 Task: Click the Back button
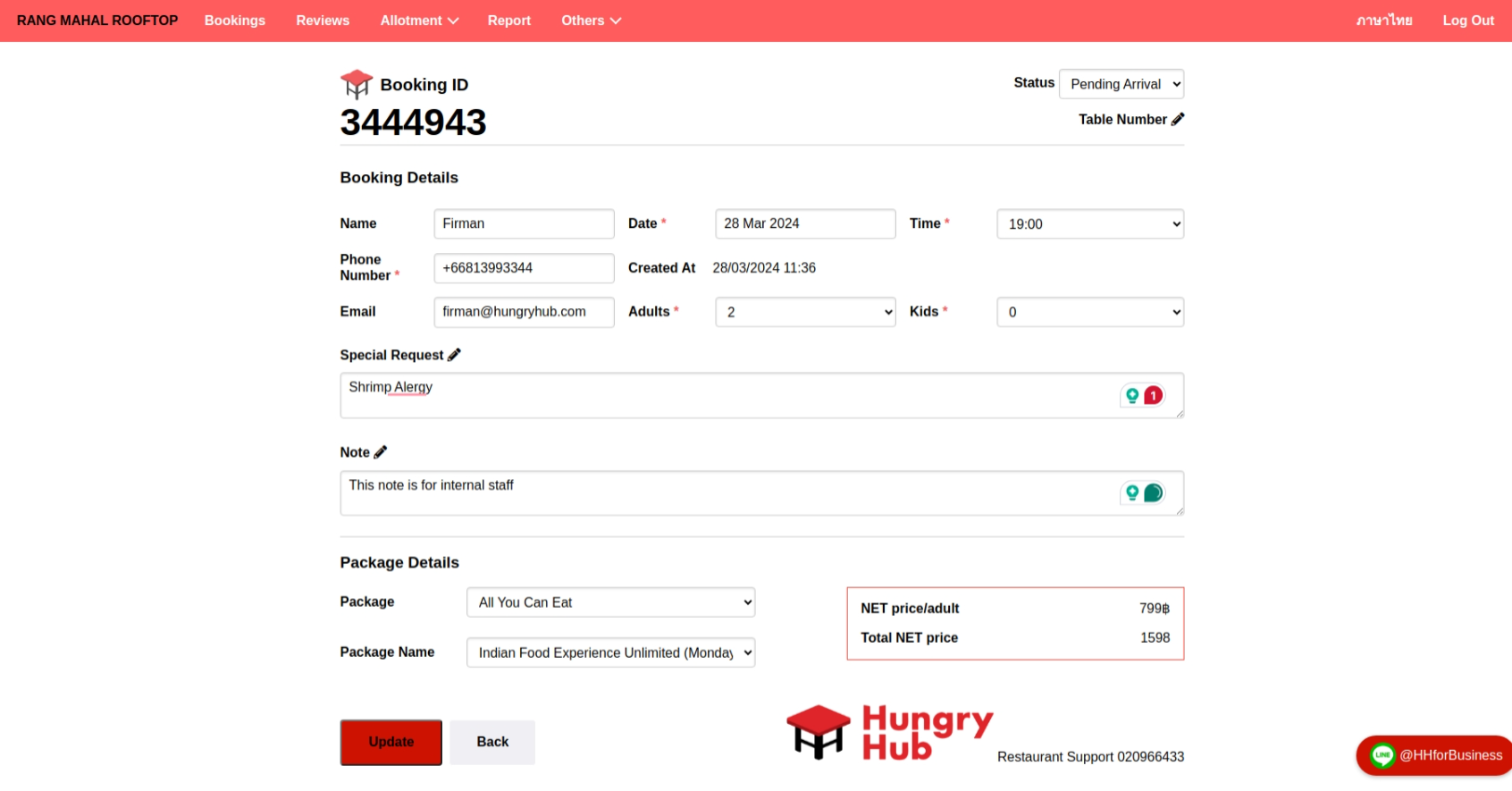[x=492, y=742]
